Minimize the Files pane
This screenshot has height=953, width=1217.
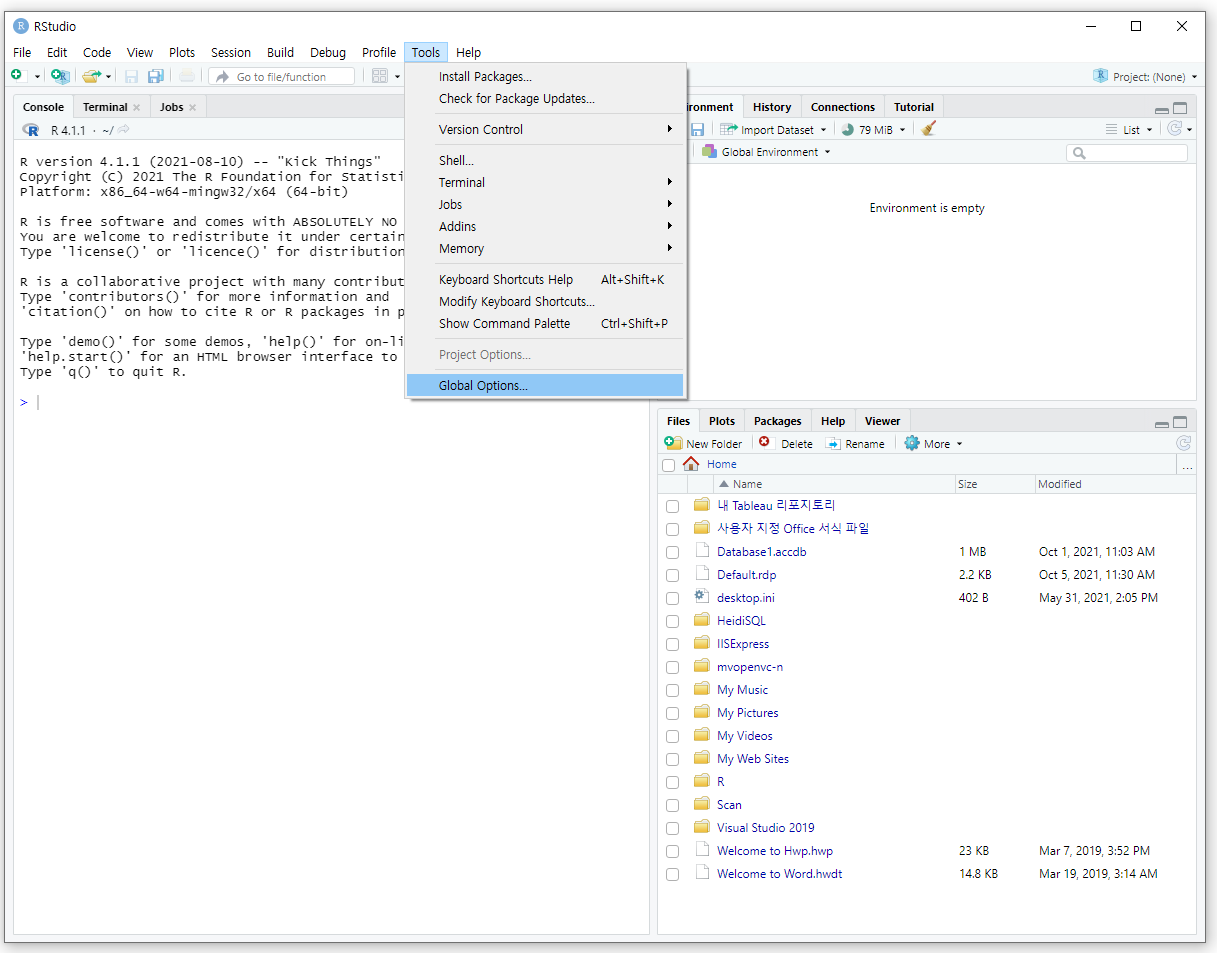click(1161, 423)
